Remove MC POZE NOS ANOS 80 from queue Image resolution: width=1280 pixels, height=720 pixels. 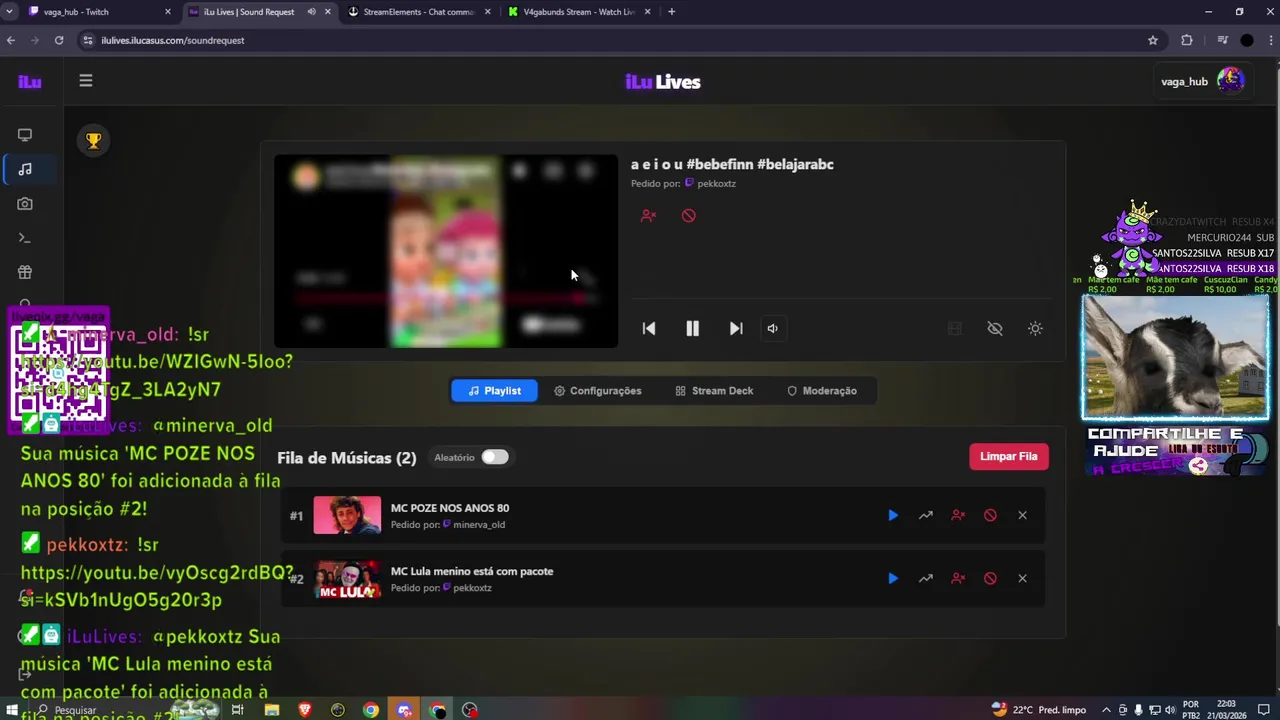pyautogui.click(x=1022, y=515)
